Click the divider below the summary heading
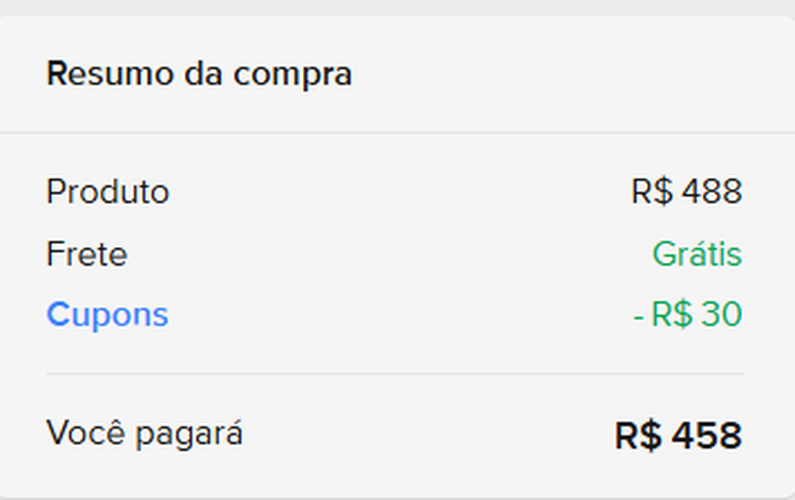 tap(397, 132)
